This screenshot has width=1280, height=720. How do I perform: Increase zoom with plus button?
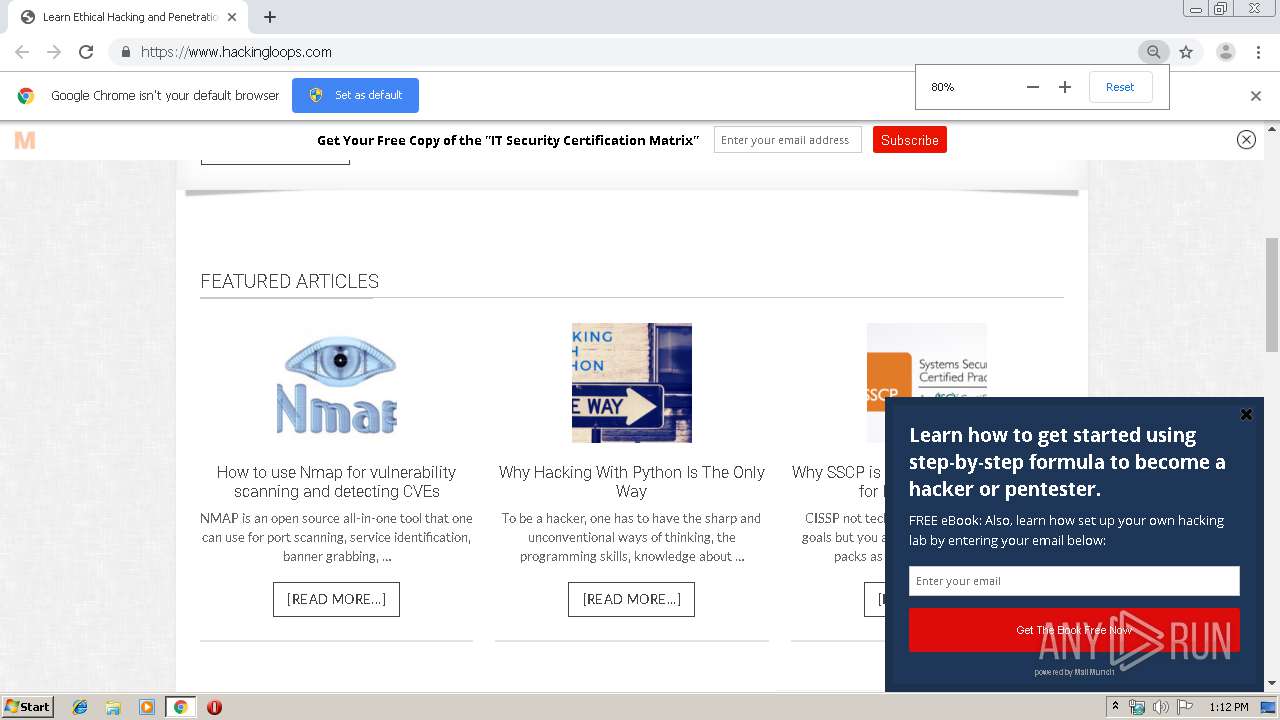point(1065,87)
